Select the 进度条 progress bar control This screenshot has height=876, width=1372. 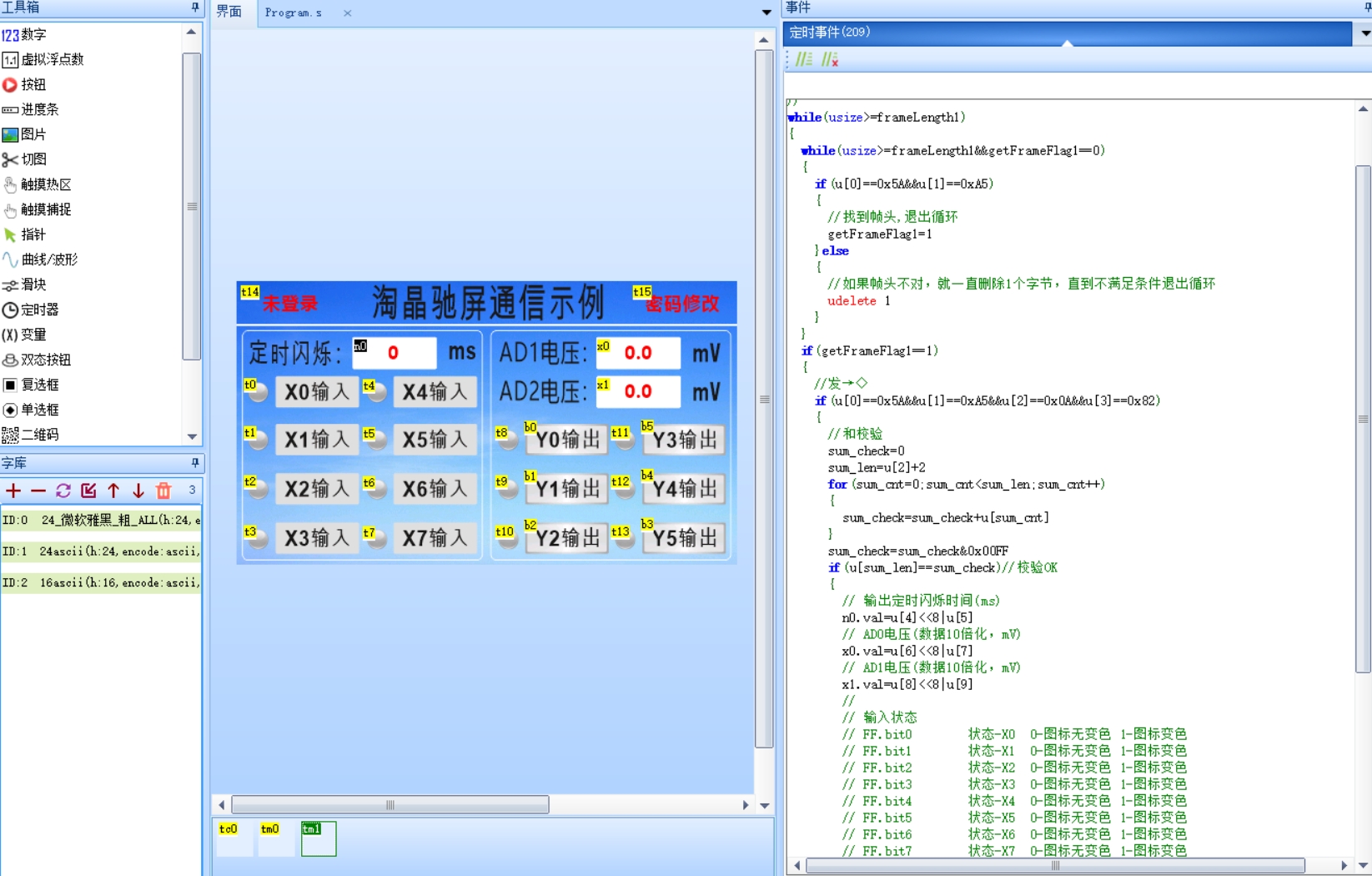[x=30, y=109]
